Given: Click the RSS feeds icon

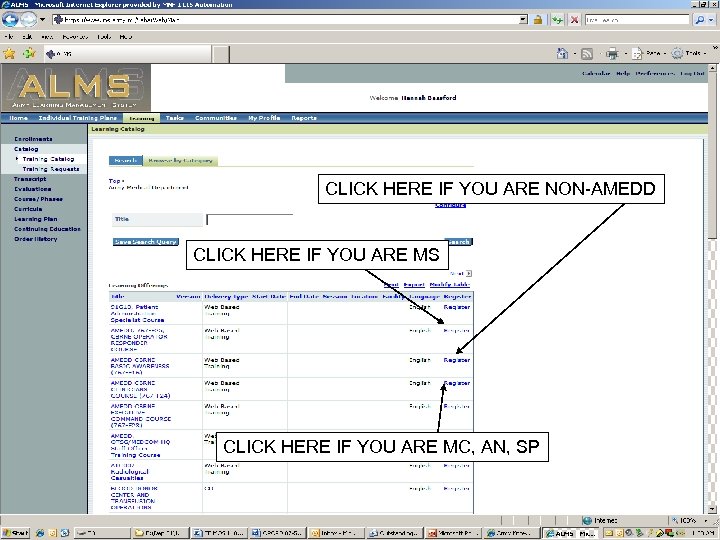Looking at the screenshot, I should coord(587,54).
